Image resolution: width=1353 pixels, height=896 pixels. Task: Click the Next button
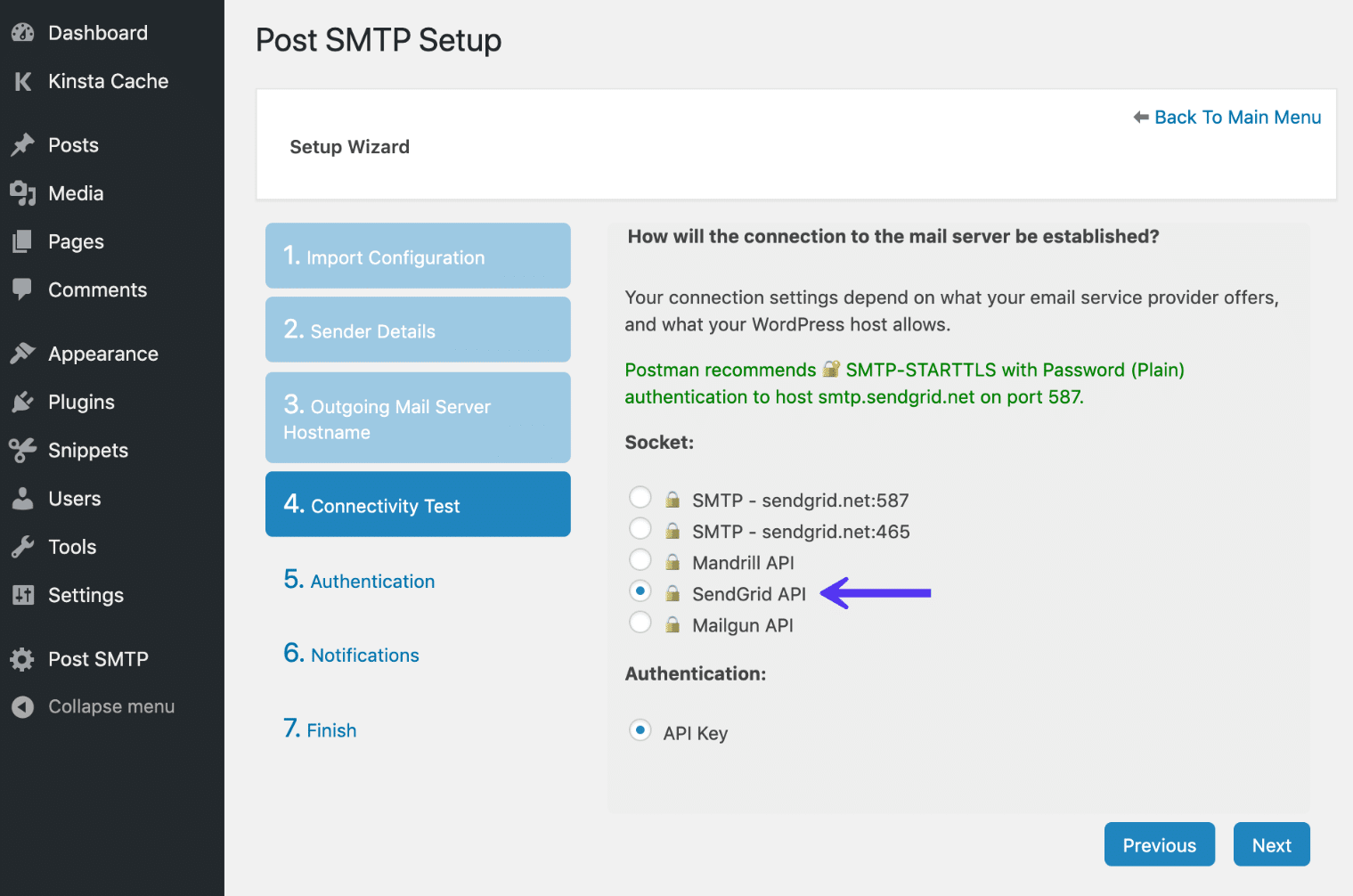(1272, 844)
